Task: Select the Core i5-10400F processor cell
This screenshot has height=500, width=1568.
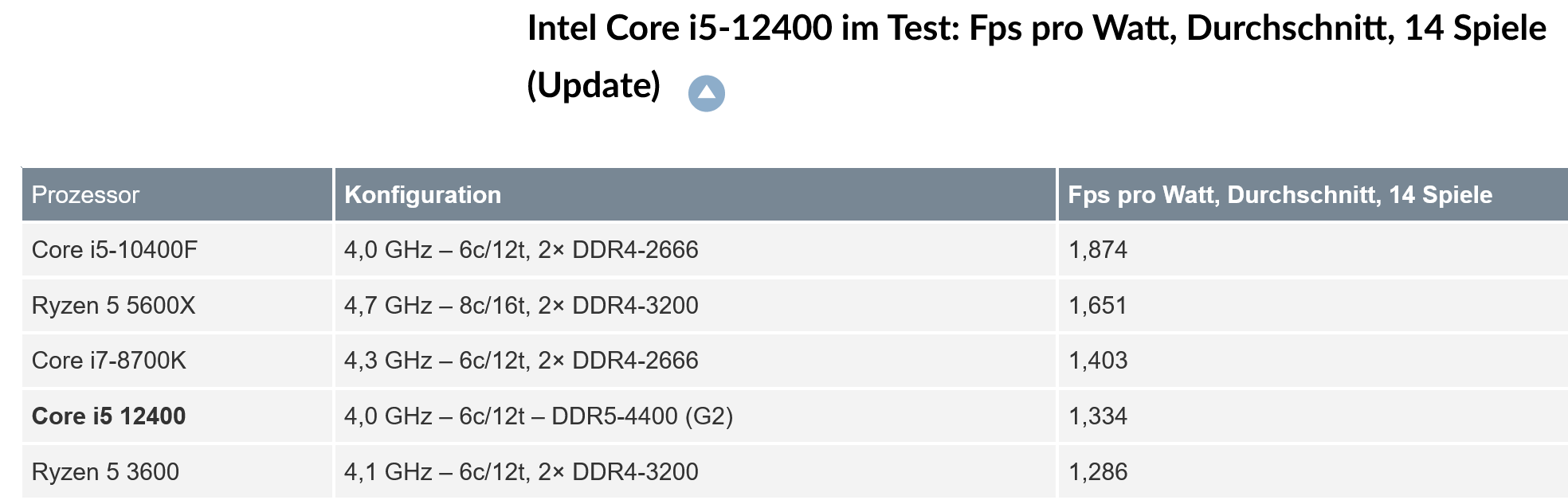Action: pyautogui.click(x=177, y=250)
